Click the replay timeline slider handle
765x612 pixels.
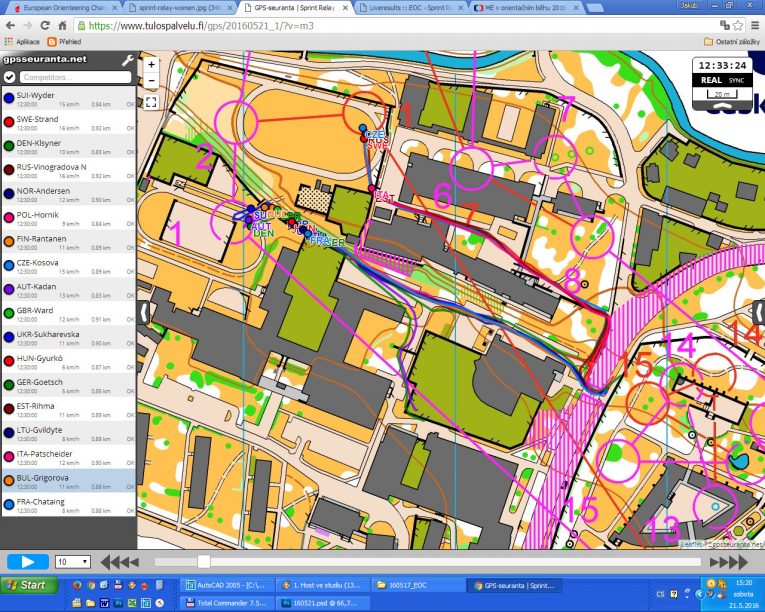click(204, 562)
